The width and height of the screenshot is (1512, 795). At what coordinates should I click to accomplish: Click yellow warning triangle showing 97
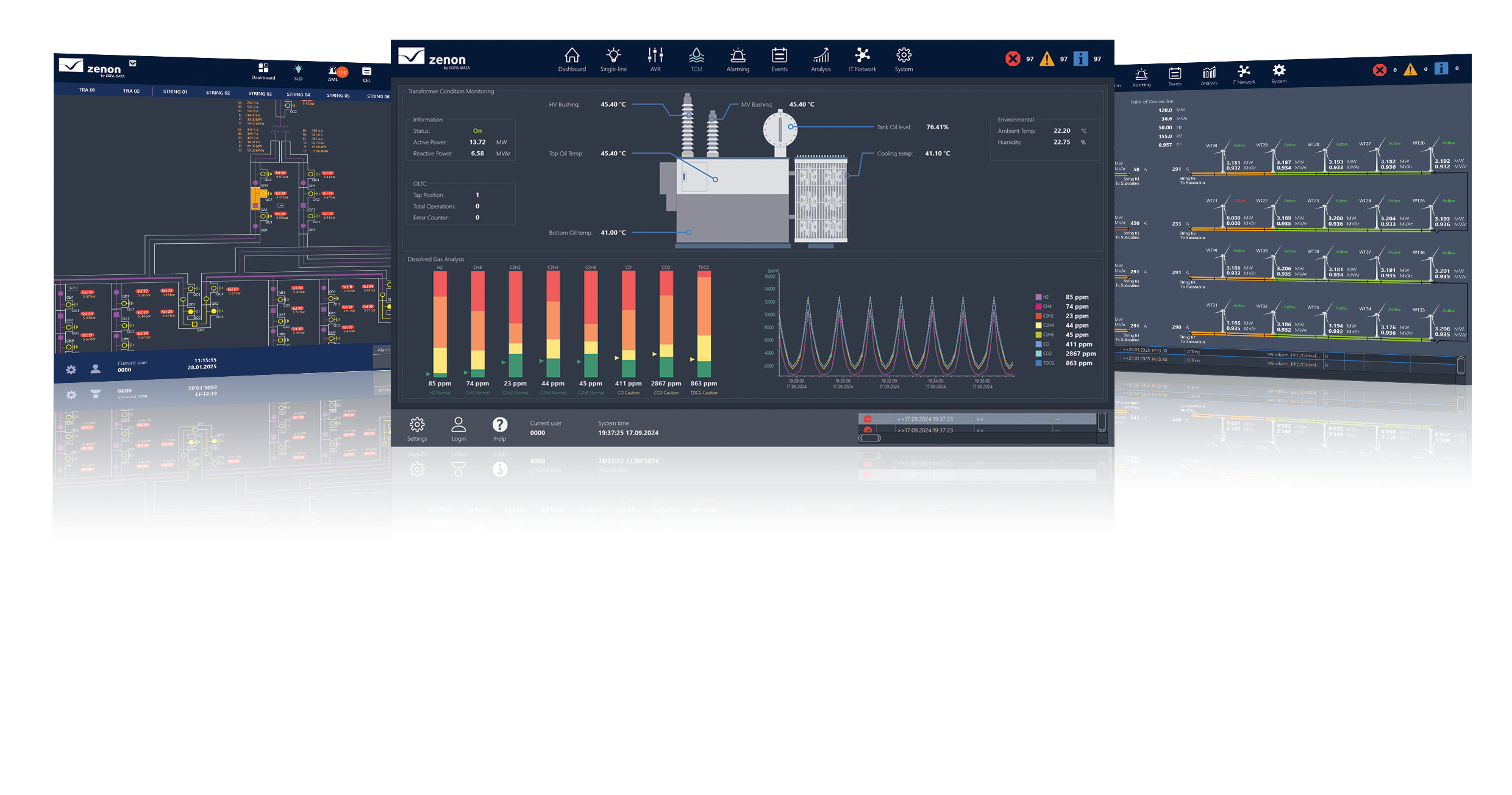[x=1047, y=59]
